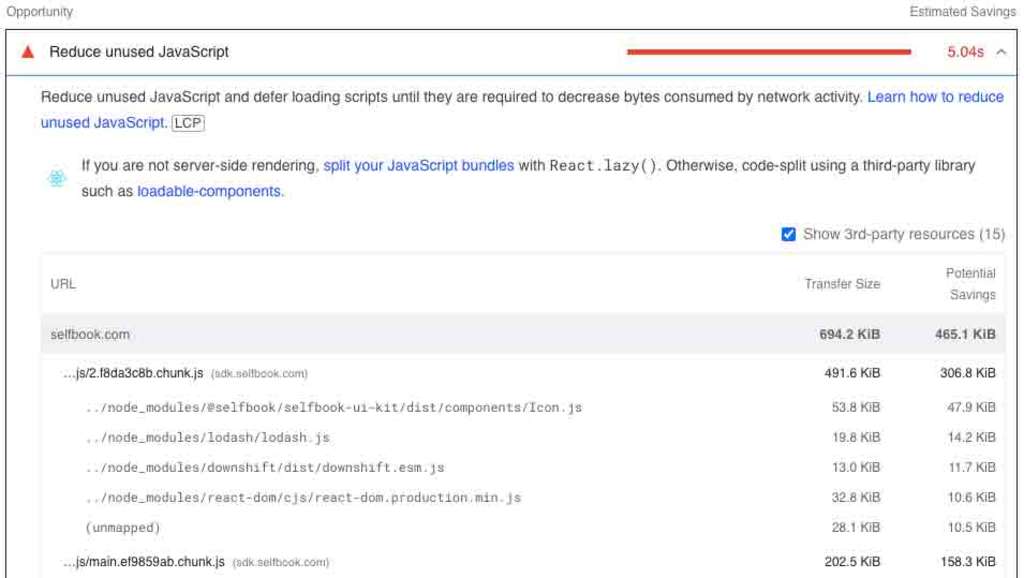Click the red triangle warning icon

28,52
